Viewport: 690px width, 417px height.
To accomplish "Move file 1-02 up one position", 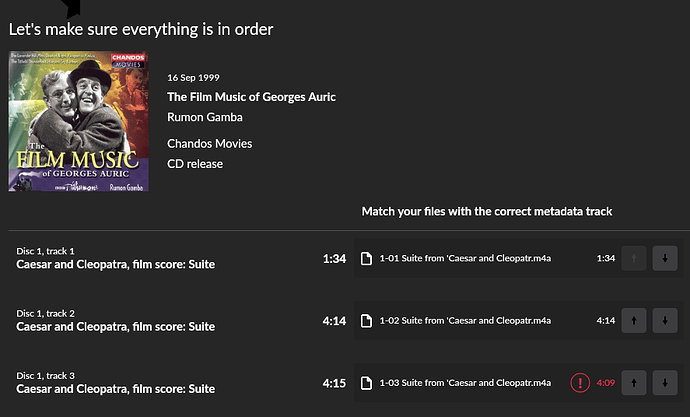I will (x=634, y=321).
